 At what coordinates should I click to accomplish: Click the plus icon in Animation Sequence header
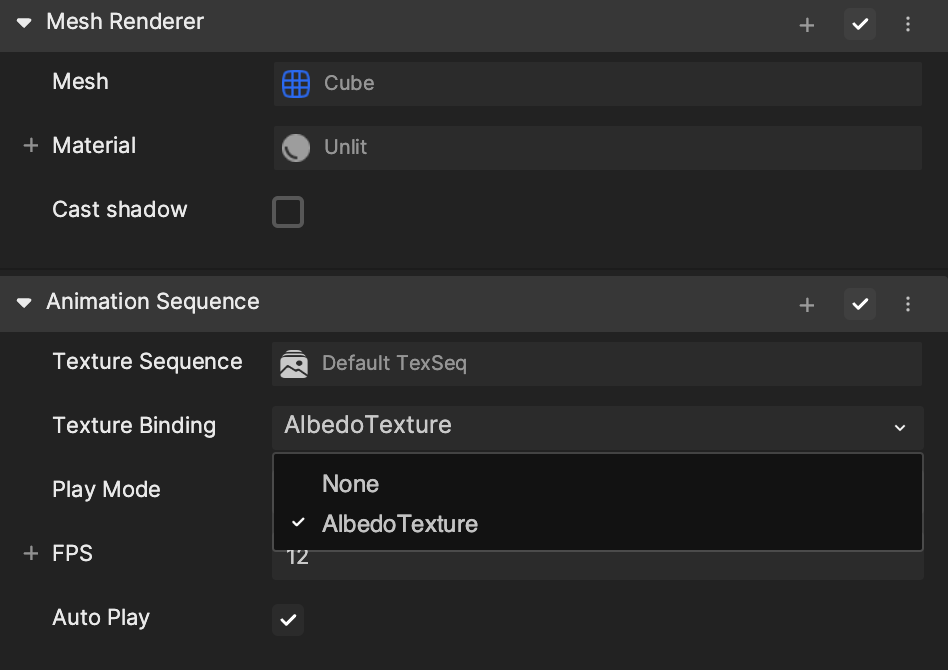coord(807,305)
